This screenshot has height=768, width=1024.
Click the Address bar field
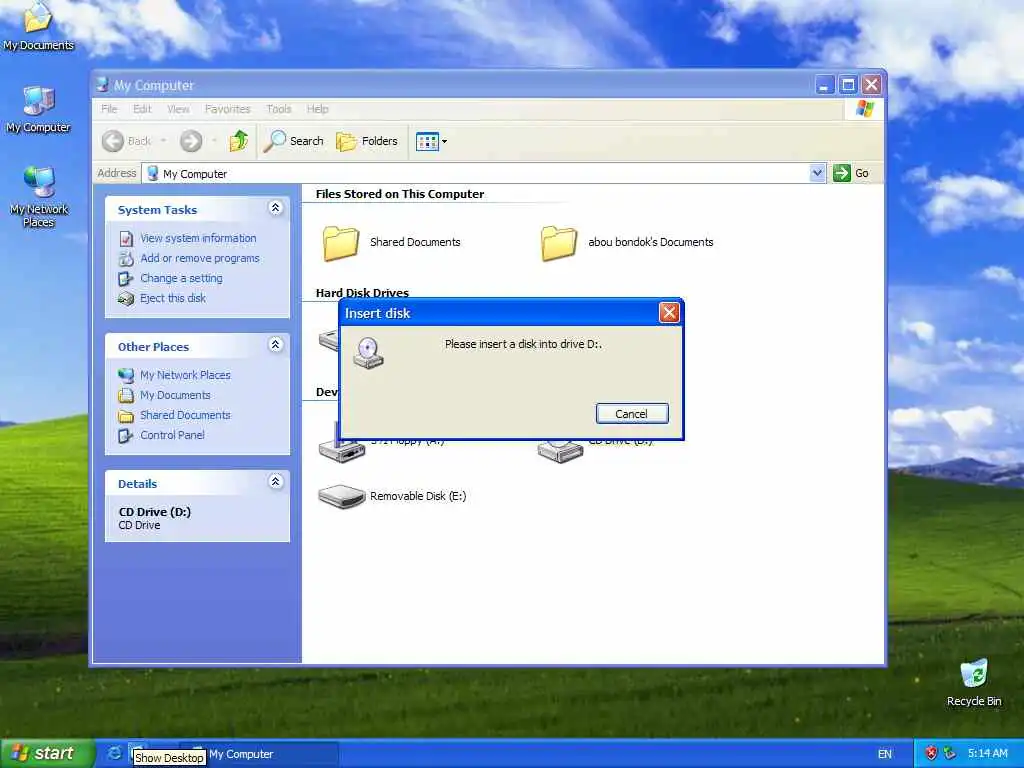(483, 173)
